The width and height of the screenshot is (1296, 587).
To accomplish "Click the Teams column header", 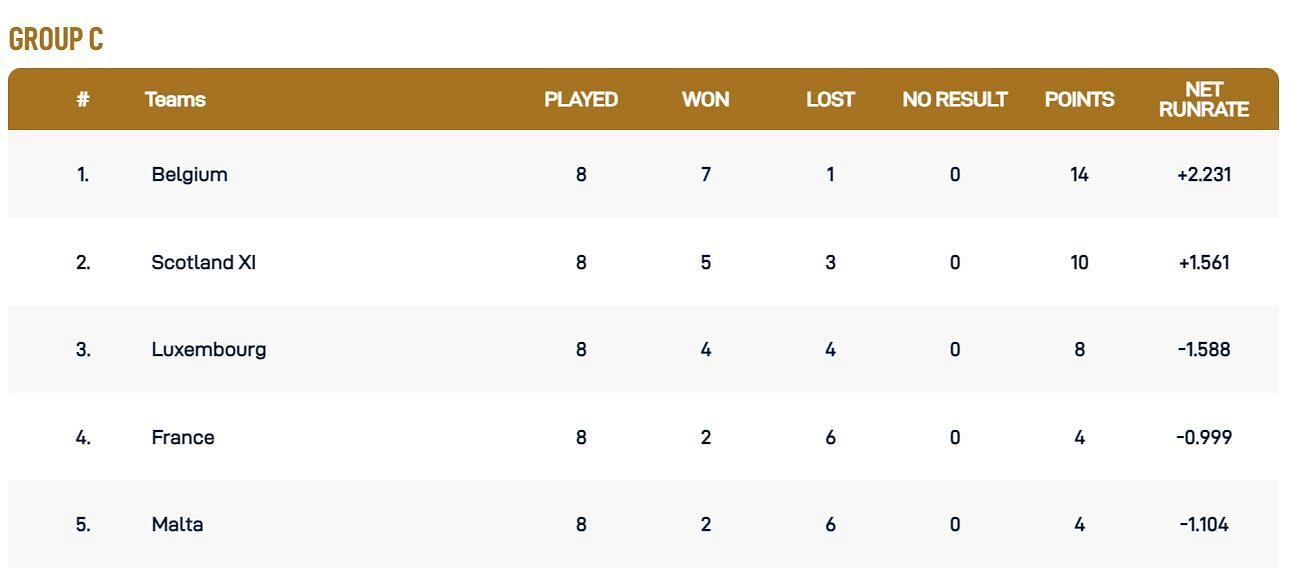I will pyautogui.click(x=175, y=99).
